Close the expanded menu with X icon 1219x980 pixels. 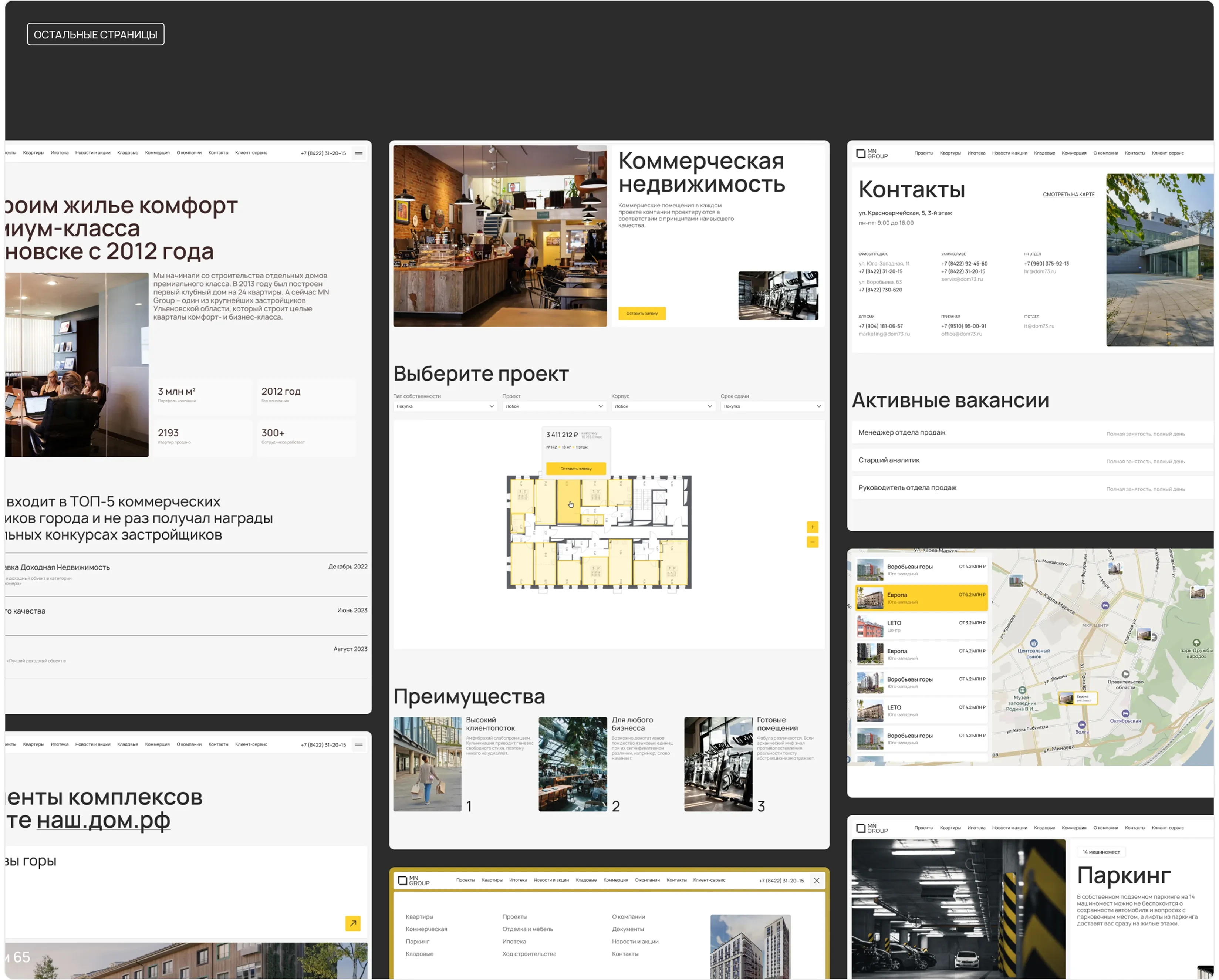click(x=817, y=881)
